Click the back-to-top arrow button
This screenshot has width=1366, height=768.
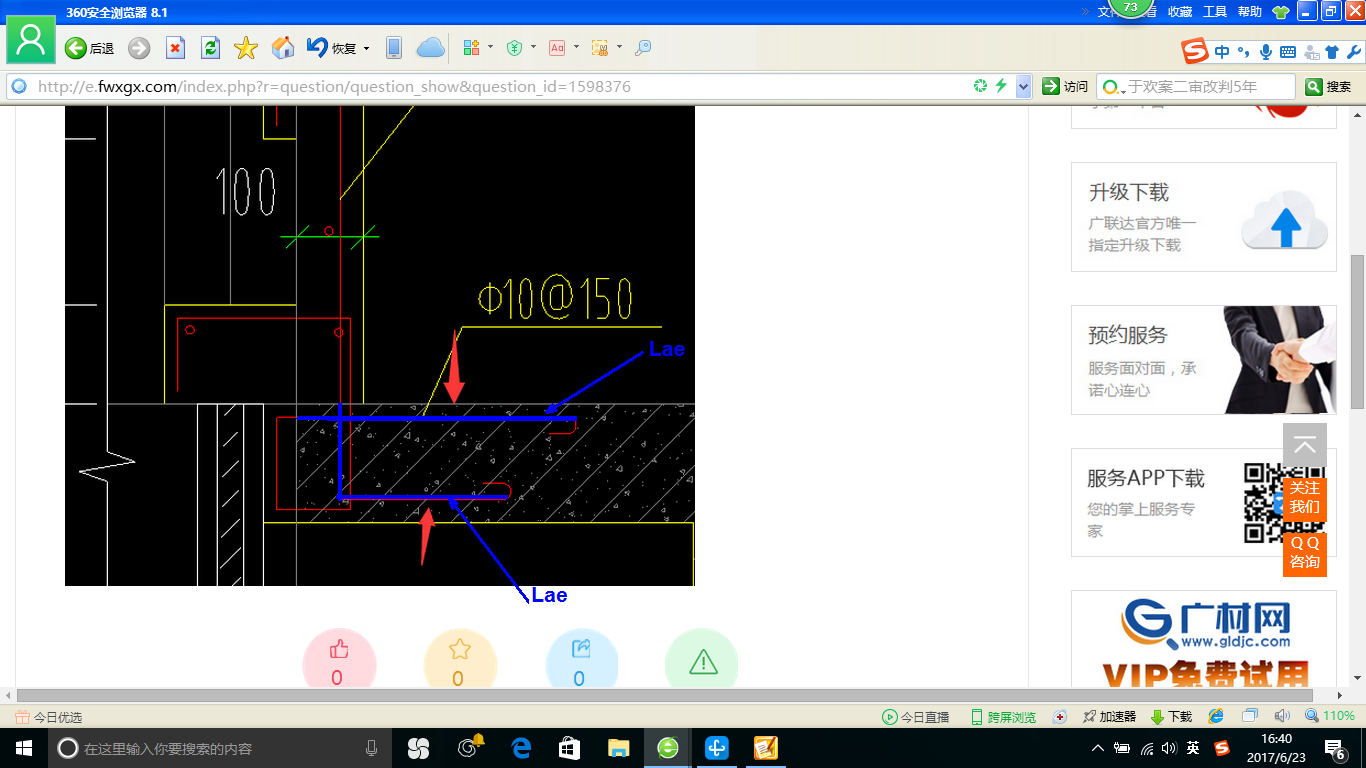(x=1305, y=446)
